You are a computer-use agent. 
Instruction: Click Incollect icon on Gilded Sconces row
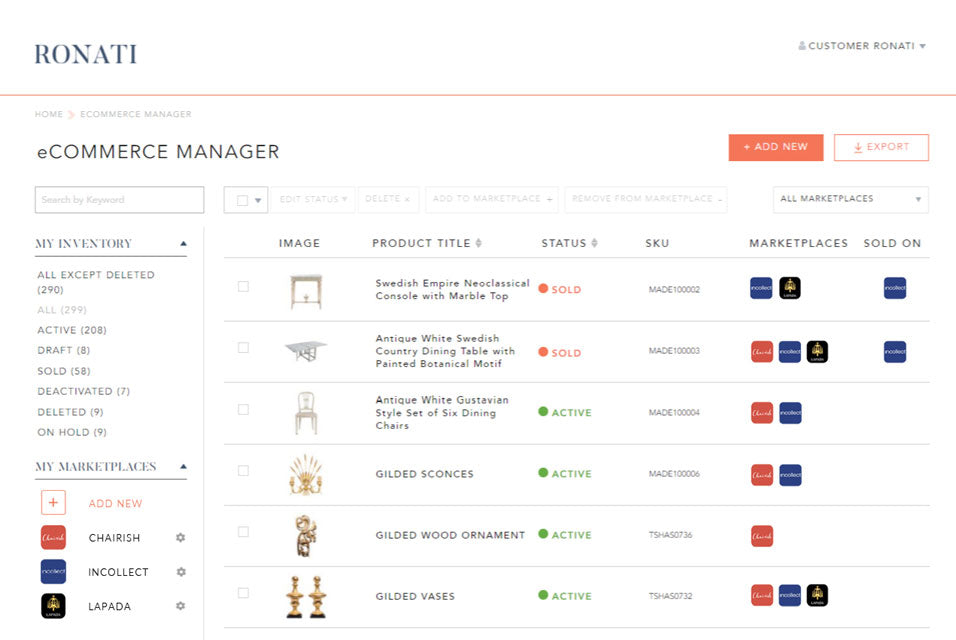point(790,475)
